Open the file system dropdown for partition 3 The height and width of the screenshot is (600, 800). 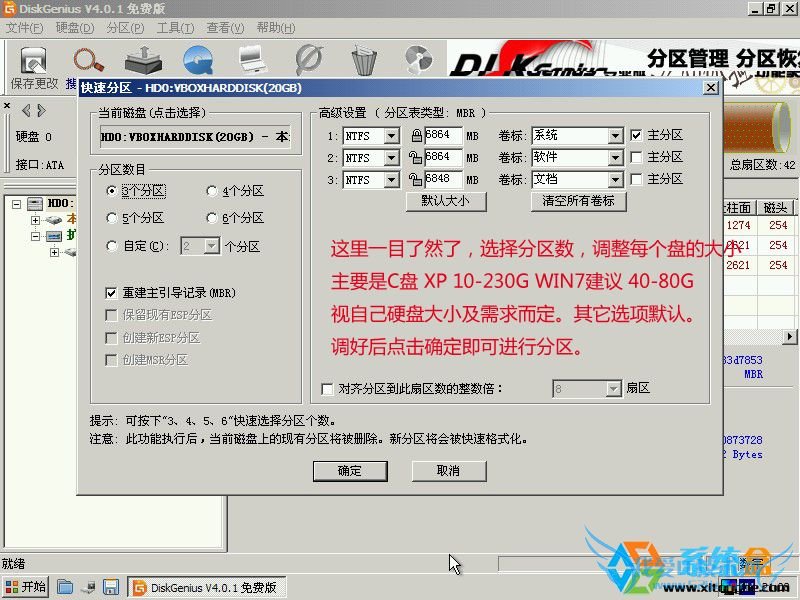pos(391,180)
